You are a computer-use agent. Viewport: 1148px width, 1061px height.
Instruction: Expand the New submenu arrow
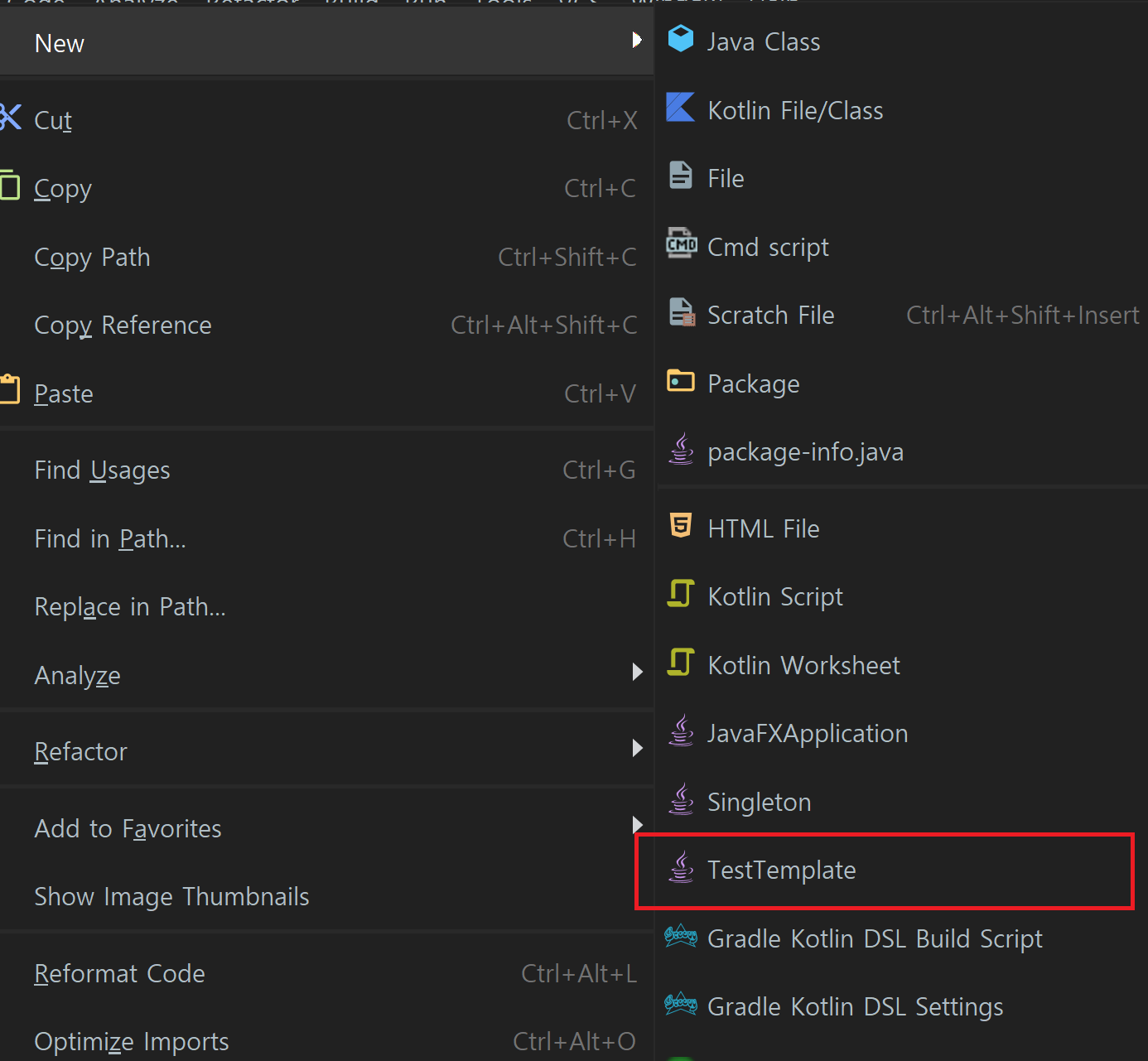coord(636,40)
